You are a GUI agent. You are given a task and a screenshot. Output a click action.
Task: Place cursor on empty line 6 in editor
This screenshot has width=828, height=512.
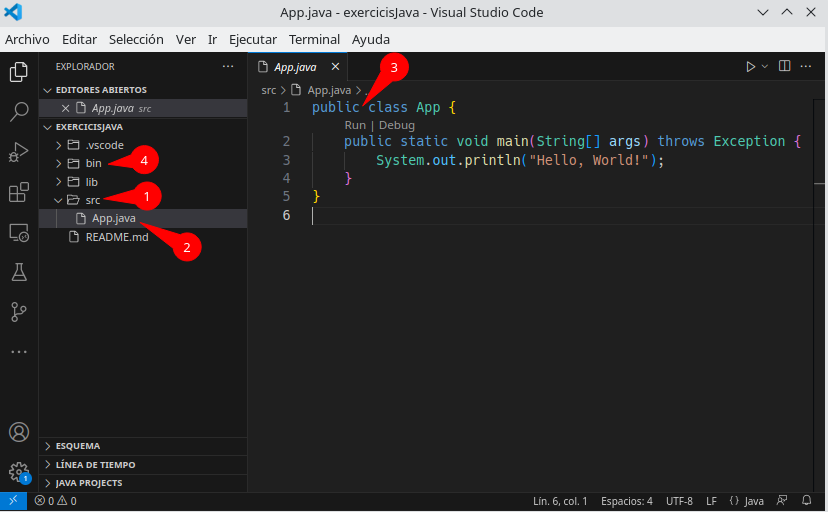click(562, 215)
